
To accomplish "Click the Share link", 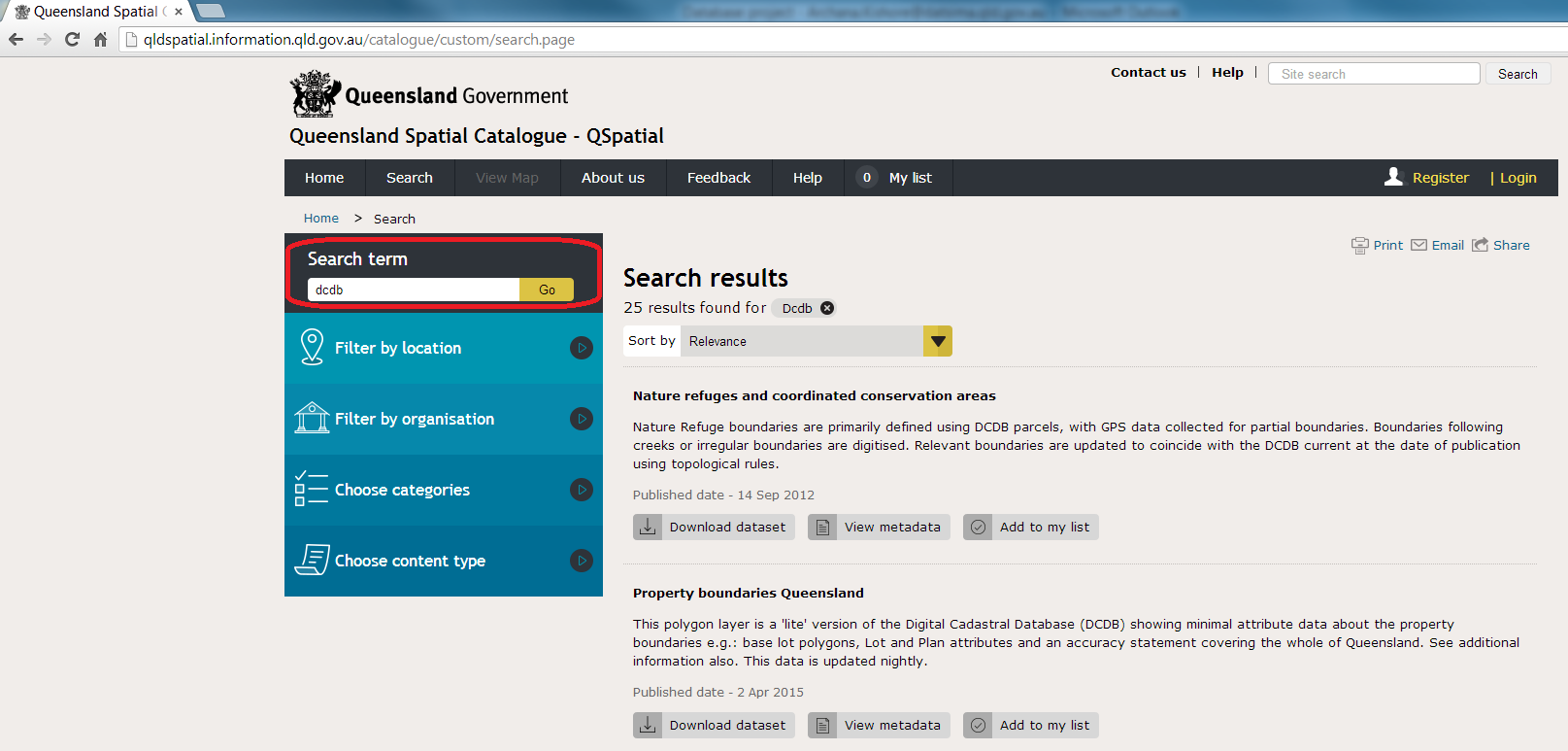I will pos(1512,246).
